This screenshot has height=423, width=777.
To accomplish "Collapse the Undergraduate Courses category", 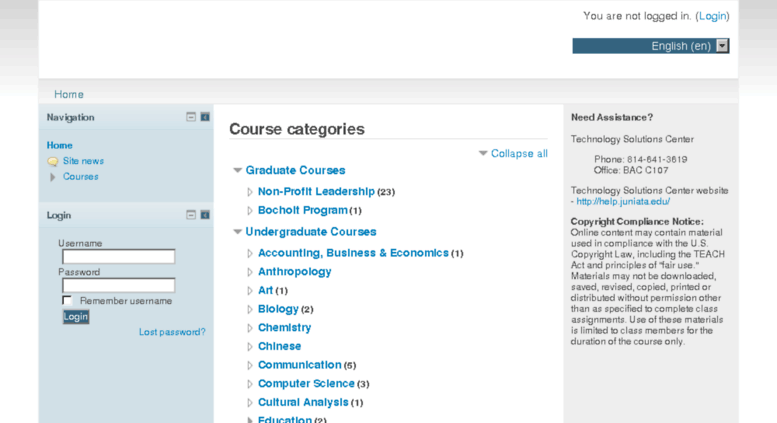I will coord(237,232).
